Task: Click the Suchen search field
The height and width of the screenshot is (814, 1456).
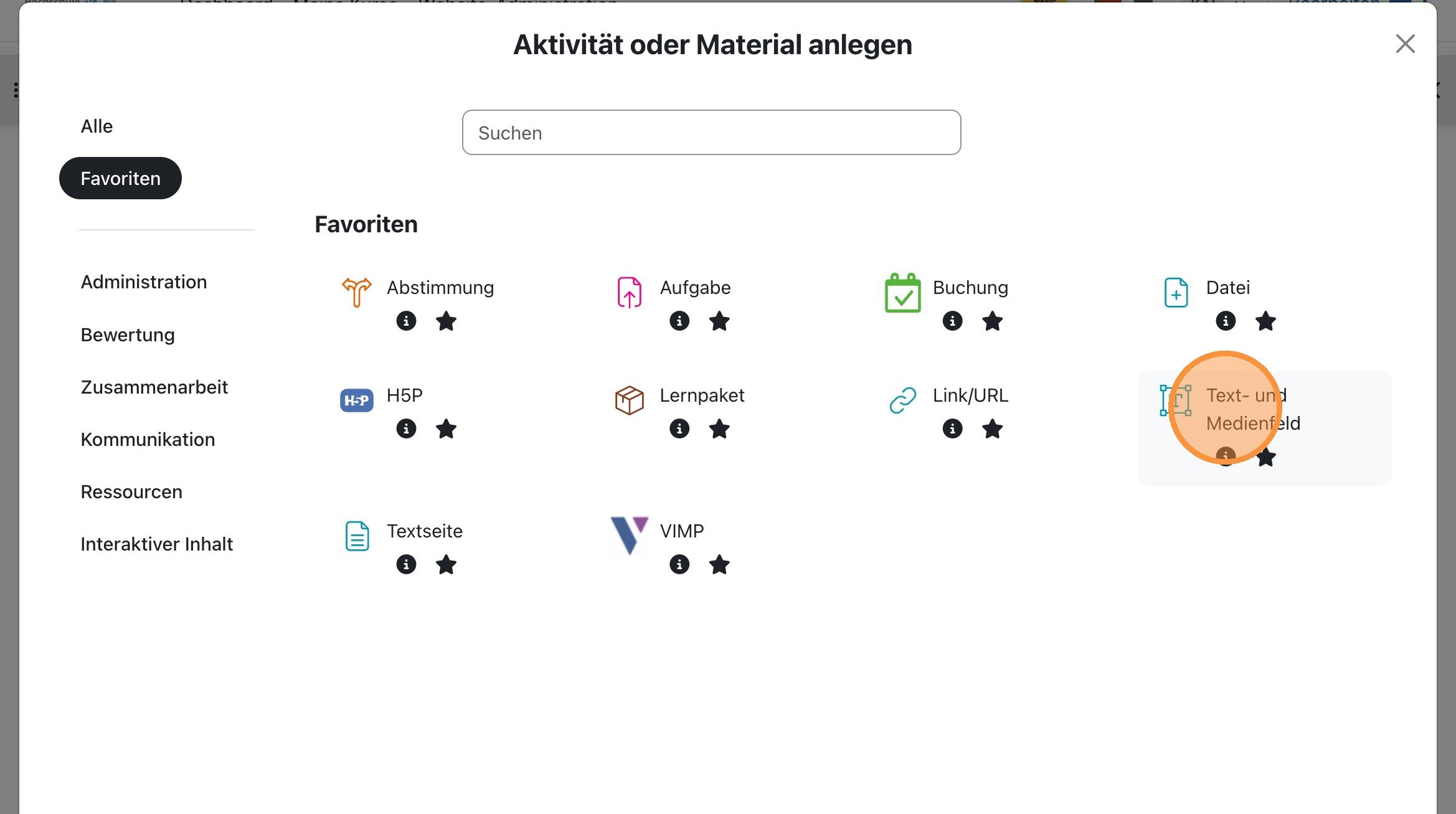Action: point(711,132)
